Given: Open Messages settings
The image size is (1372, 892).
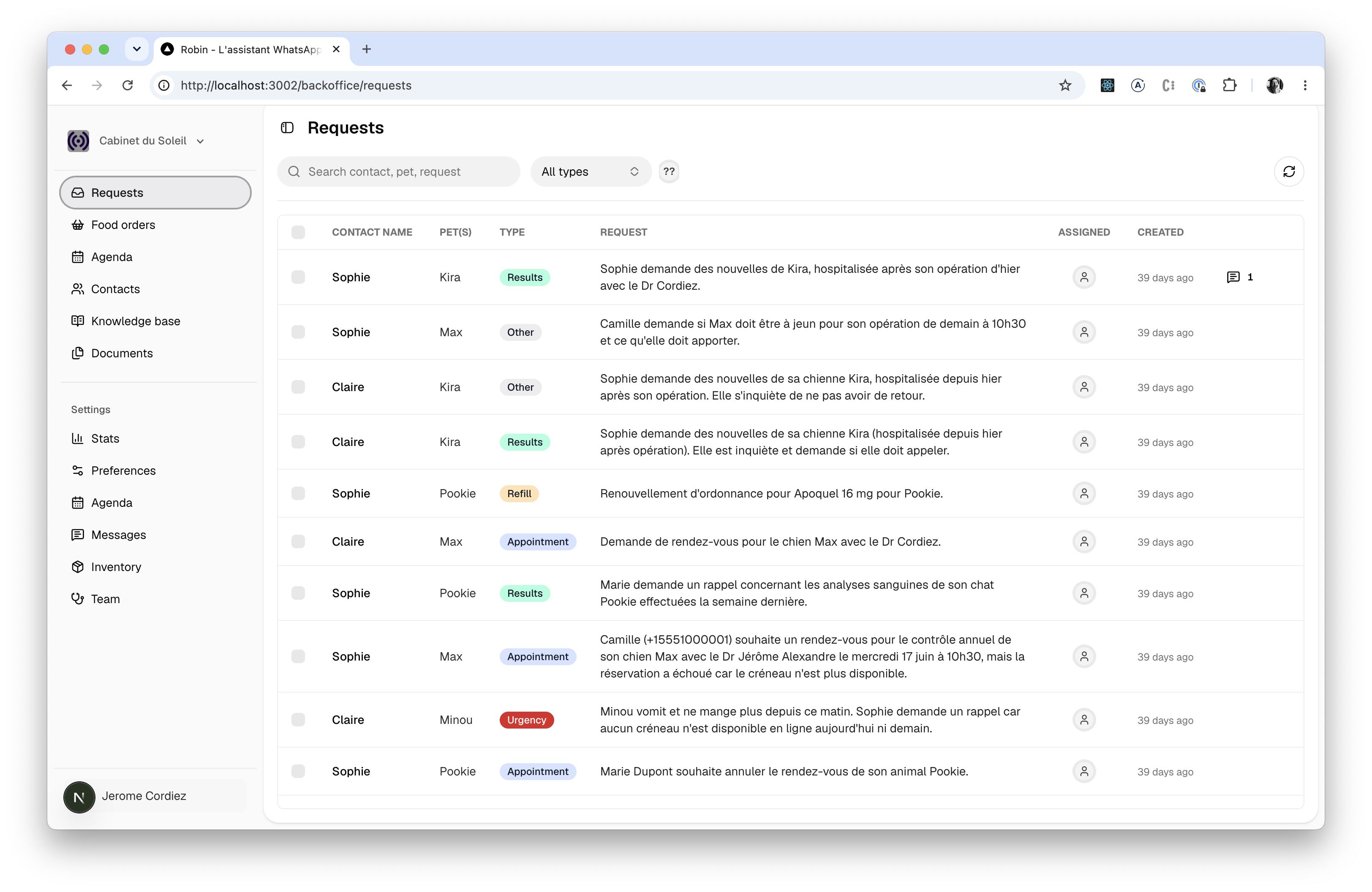Looking at the screenshot, I should click(x=155, y=535).
